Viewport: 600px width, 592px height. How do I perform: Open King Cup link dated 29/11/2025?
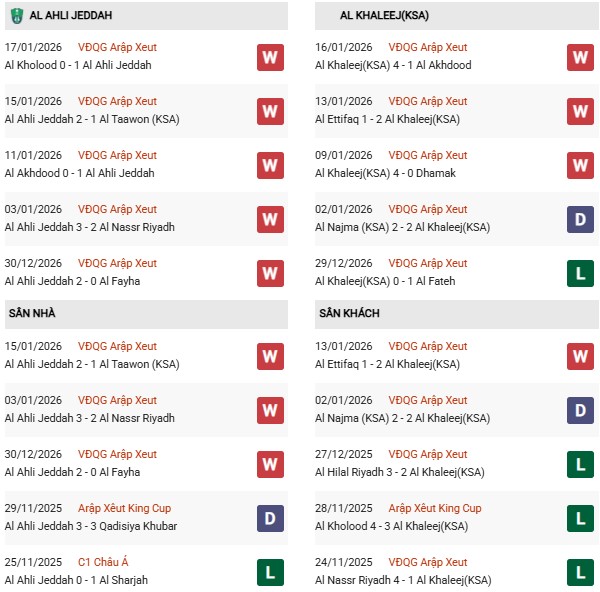click(124, 509)
